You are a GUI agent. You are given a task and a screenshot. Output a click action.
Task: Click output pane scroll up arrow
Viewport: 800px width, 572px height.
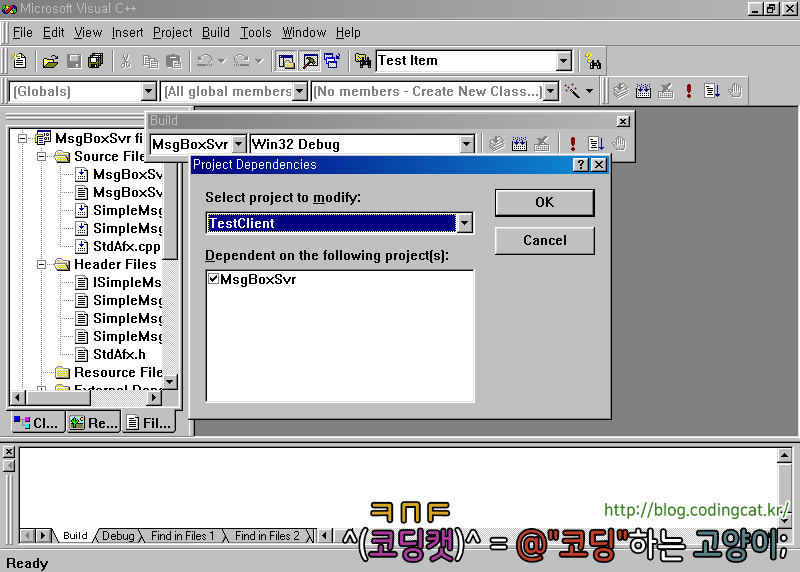coord(784,455)
